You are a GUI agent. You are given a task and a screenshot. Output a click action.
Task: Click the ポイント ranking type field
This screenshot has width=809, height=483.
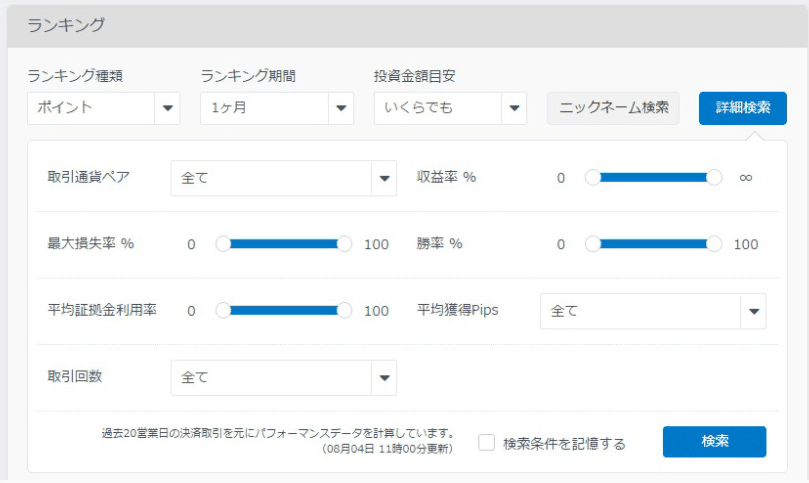click(x=91, y=108)
